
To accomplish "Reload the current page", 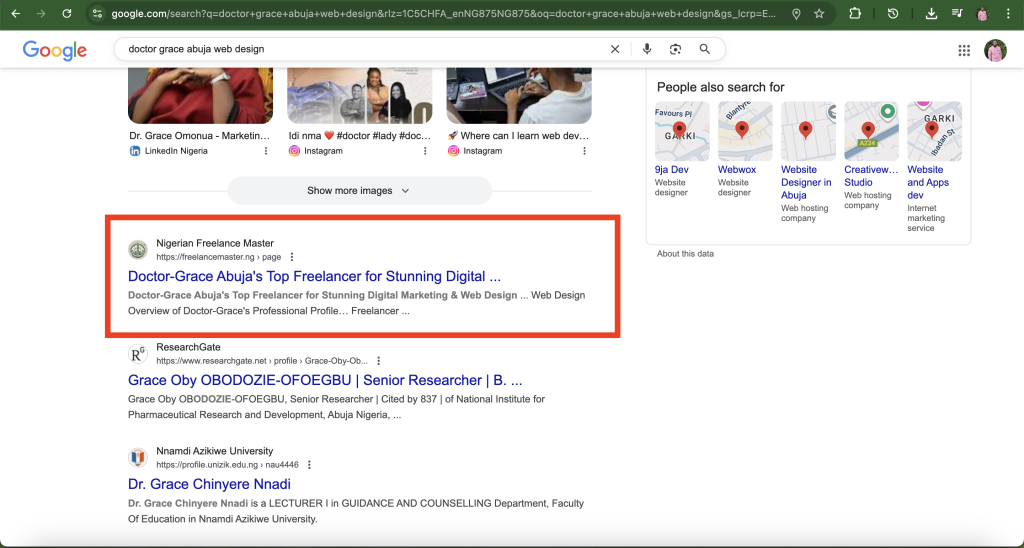I will [x=67, y=14].
